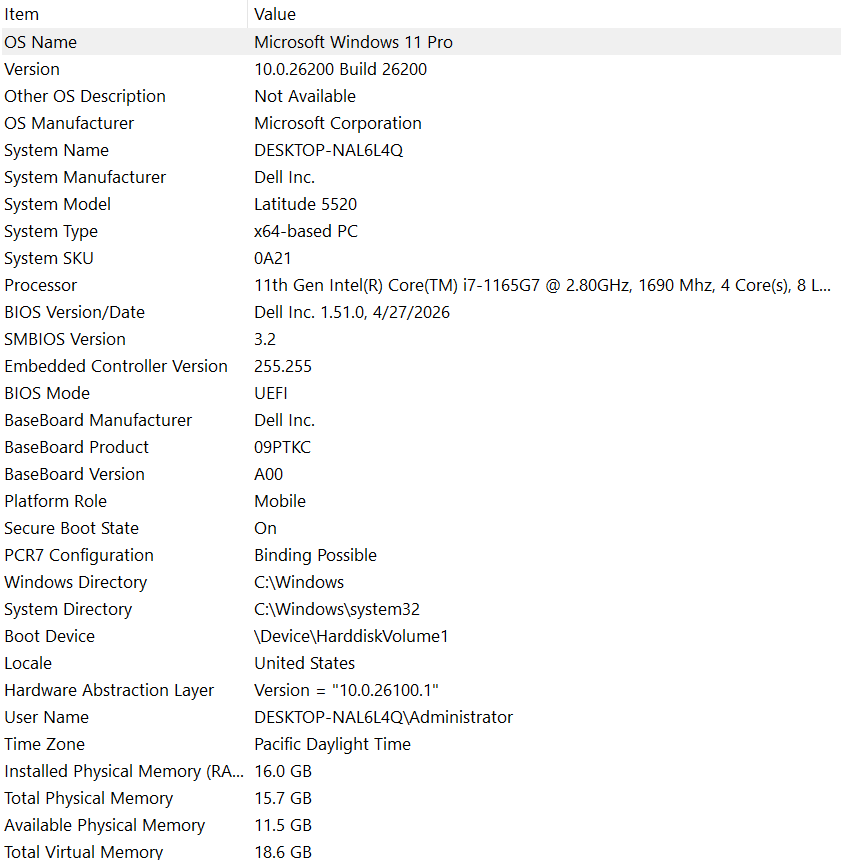Select the Hardware Abstraction Layer row
Image resolution: width=841 pixels, height=860 pixels.
[x=421, y=690]
